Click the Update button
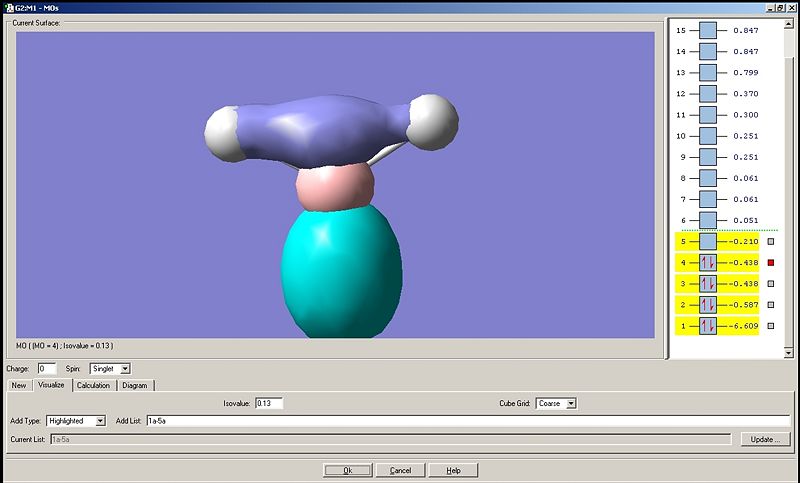Screen dimensions: 800x483 click(x=765, y=439)
